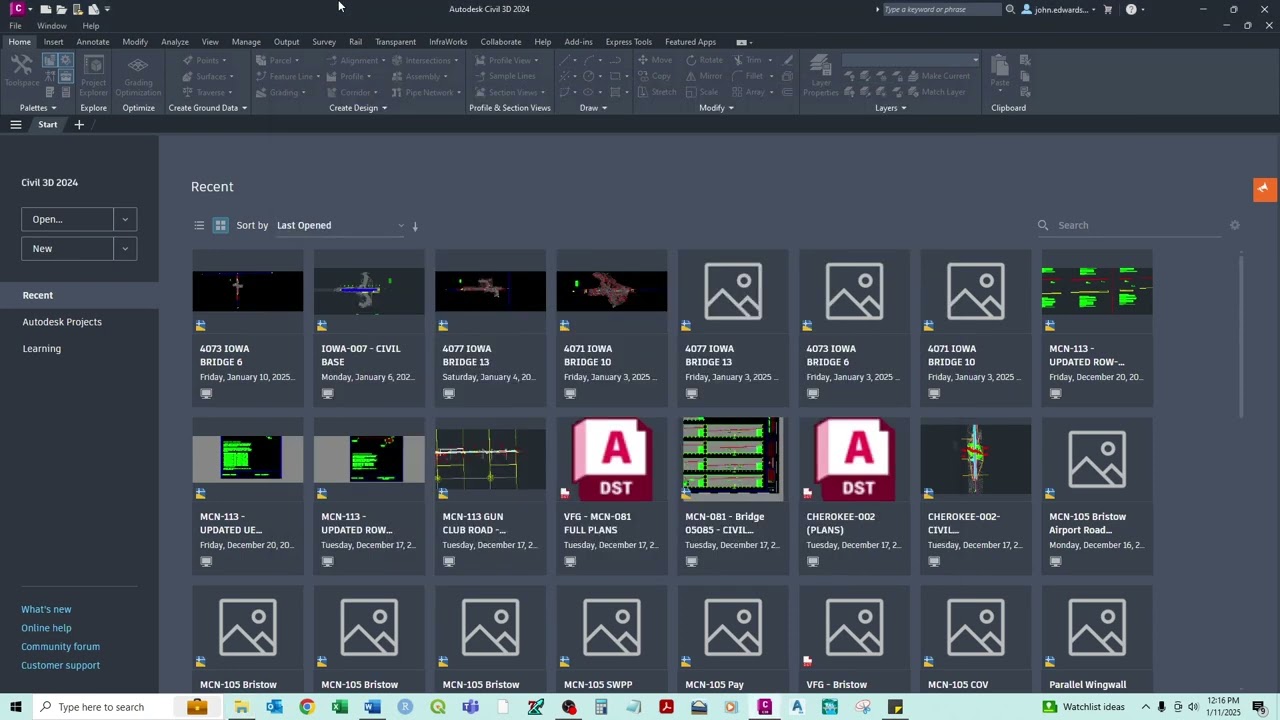Screen dimensions: 1280x720
Task: Click the Paste clipboard icon
Action: coord(1000,70)
